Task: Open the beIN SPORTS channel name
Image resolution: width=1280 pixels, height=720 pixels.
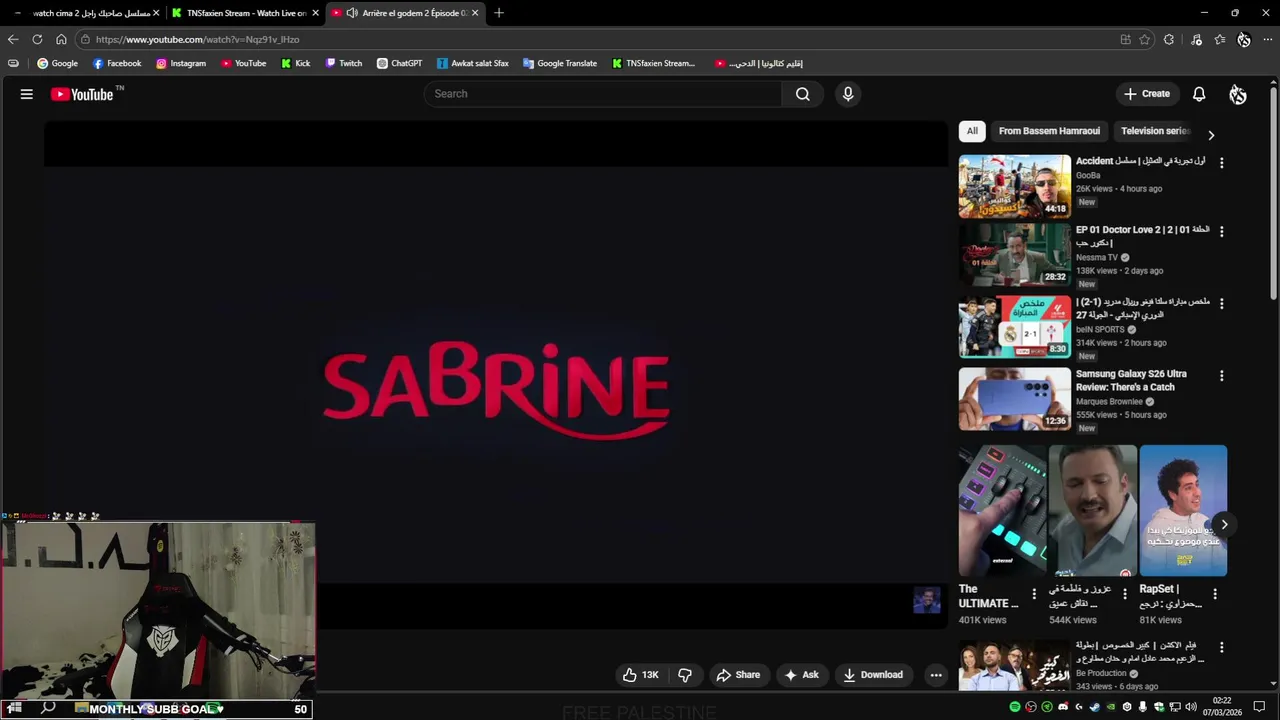Action: (1100, 329)
